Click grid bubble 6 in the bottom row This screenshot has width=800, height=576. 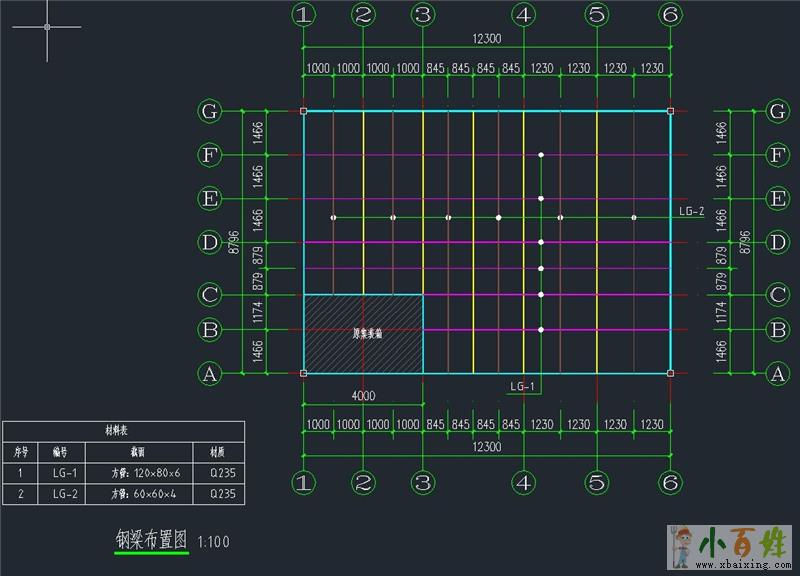pos(670,482)
